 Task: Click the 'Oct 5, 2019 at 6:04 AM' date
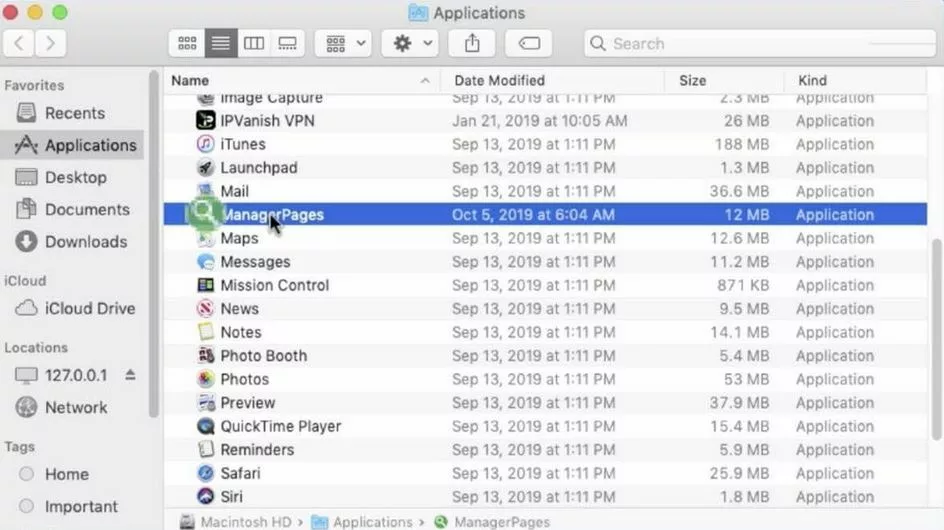tap(533, 214)
